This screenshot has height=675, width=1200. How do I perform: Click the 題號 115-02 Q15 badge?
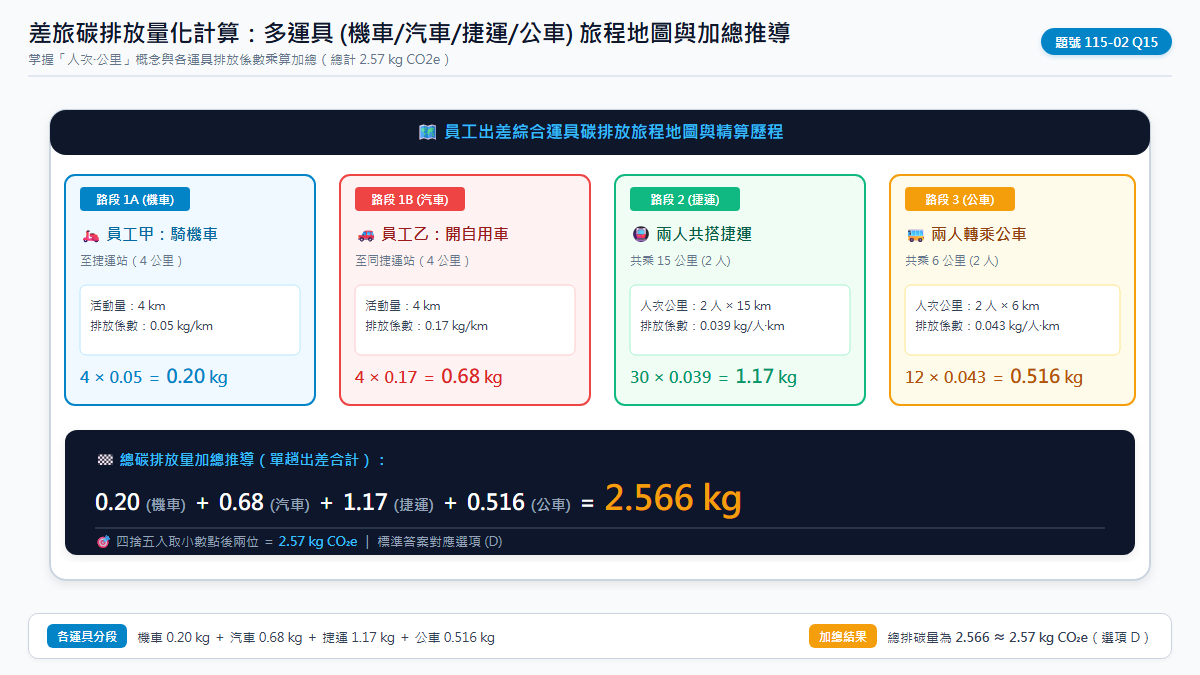click(1106, 42)
